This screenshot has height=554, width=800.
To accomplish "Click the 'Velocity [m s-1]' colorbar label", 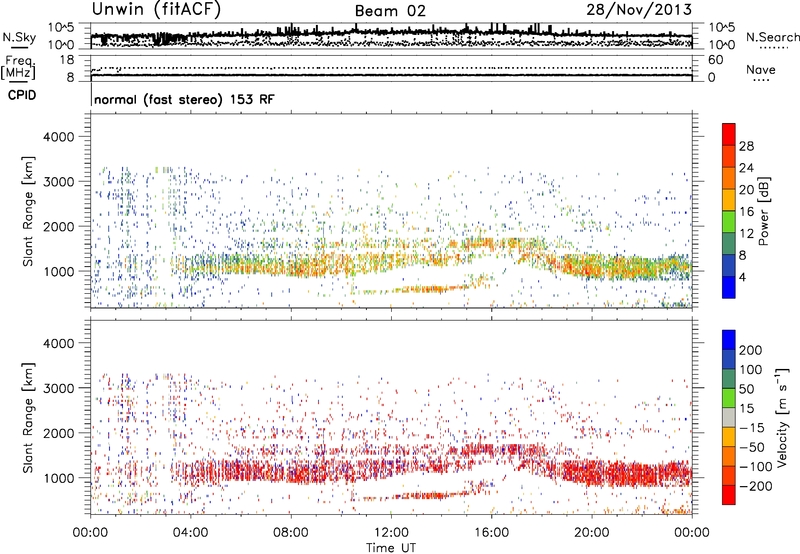I will tap(782, 418).
